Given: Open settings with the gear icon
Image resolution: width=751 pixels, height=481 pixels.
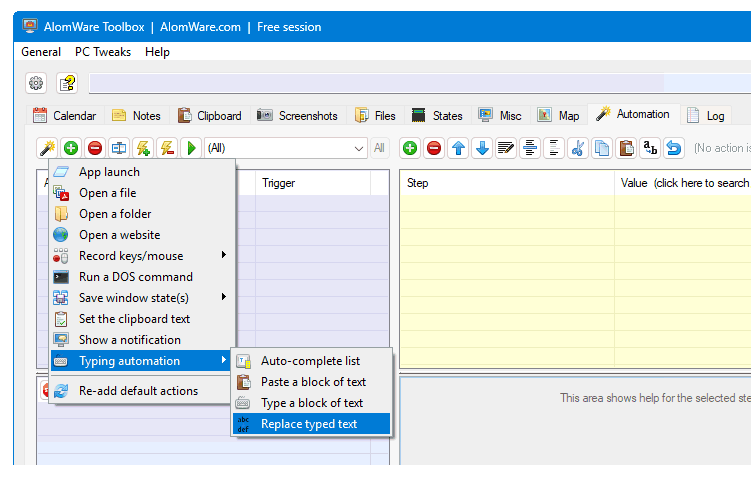Looking at the screenshot, I should point(36,83).
